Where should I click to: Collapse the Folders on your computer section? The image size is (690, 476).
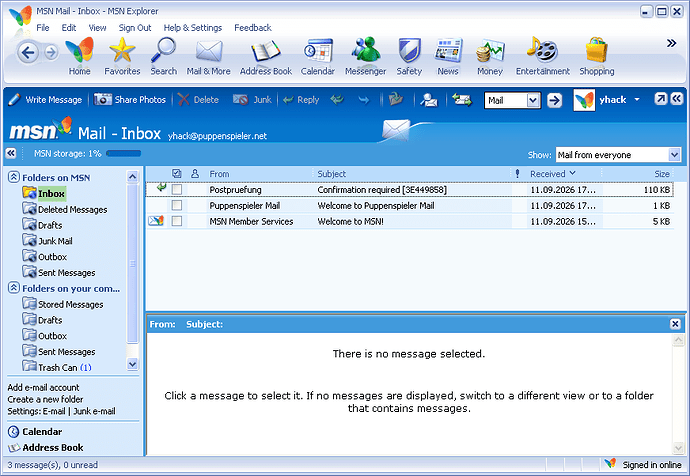(14, 288)
